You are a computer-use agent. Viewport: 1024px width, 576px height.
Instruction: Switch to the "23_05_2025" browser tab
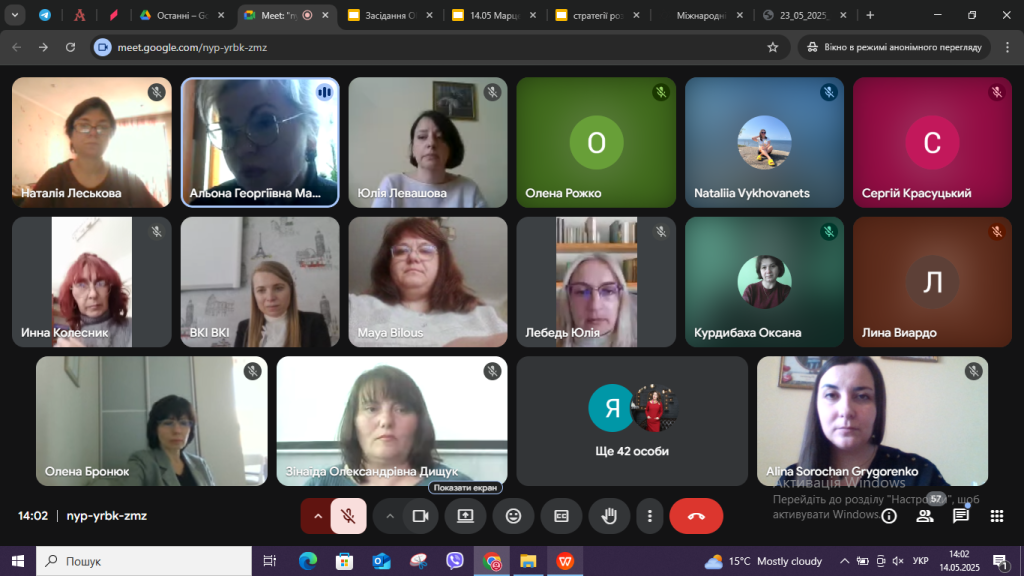point(803,15)
